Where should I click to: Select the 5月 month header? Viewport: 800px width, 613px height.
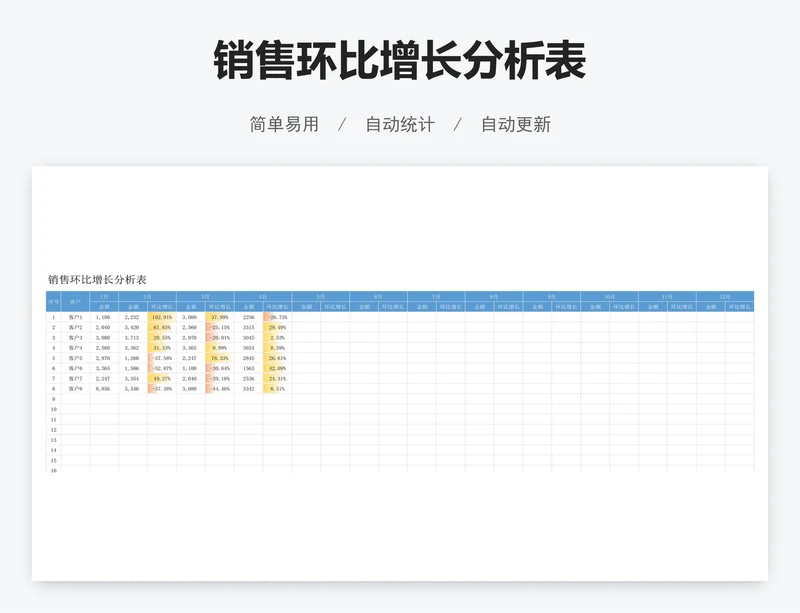coord(320,297)
